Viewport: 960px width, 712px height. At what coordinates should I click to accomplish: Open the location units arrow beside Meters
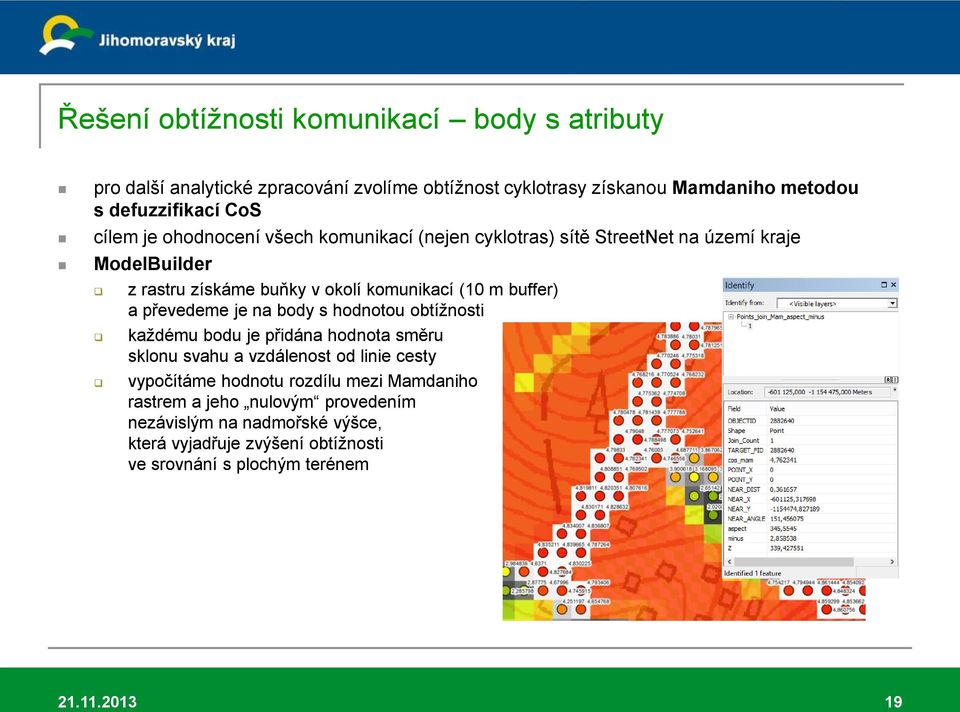click(x=894, y=389)
